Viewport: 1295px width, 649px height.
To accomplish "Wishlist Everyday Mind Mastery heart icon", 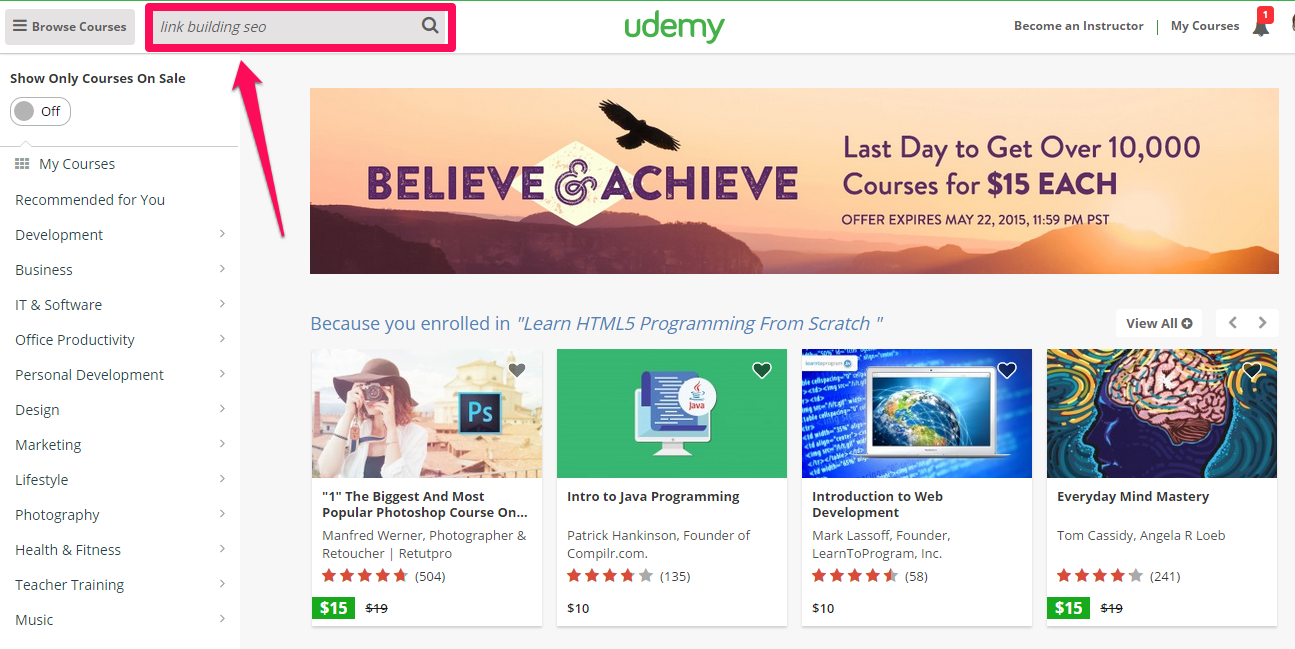I will [x=1252, y=370].
